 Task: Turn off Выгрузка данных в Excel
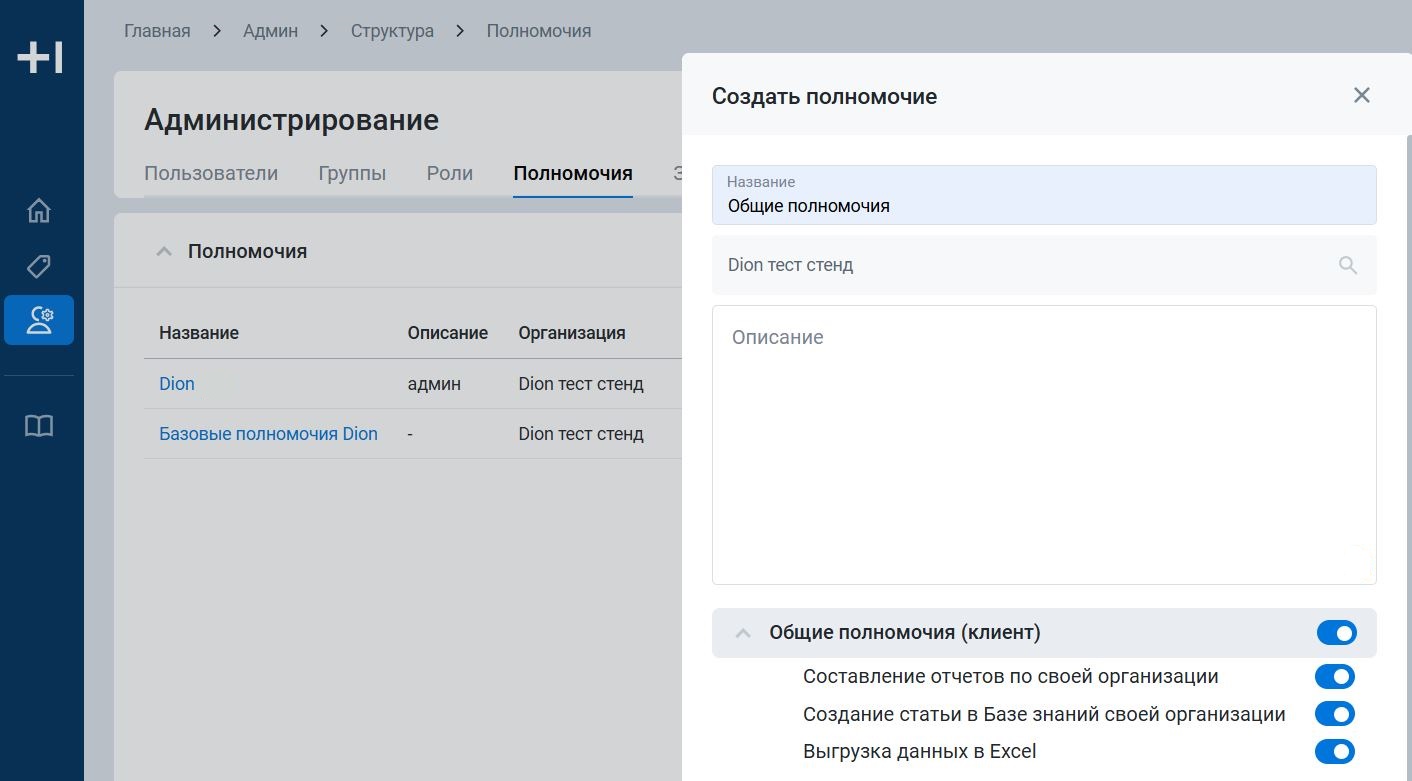point(1334,751)
